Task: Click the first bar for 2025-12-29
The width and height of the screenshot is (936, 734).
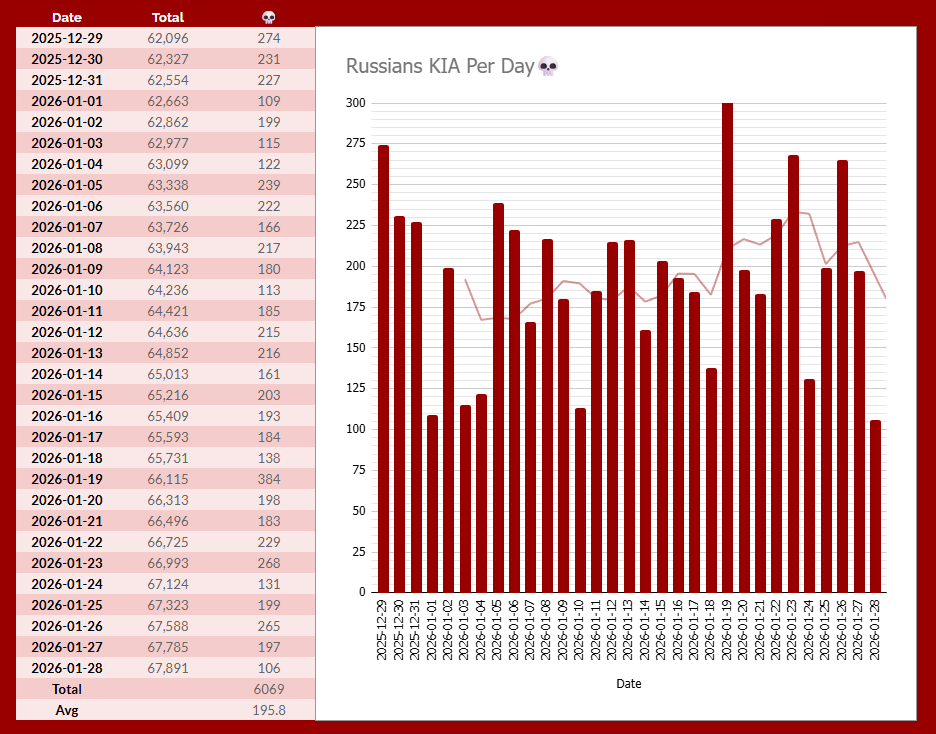Action: pyautogui.click(x=383, y=370)
